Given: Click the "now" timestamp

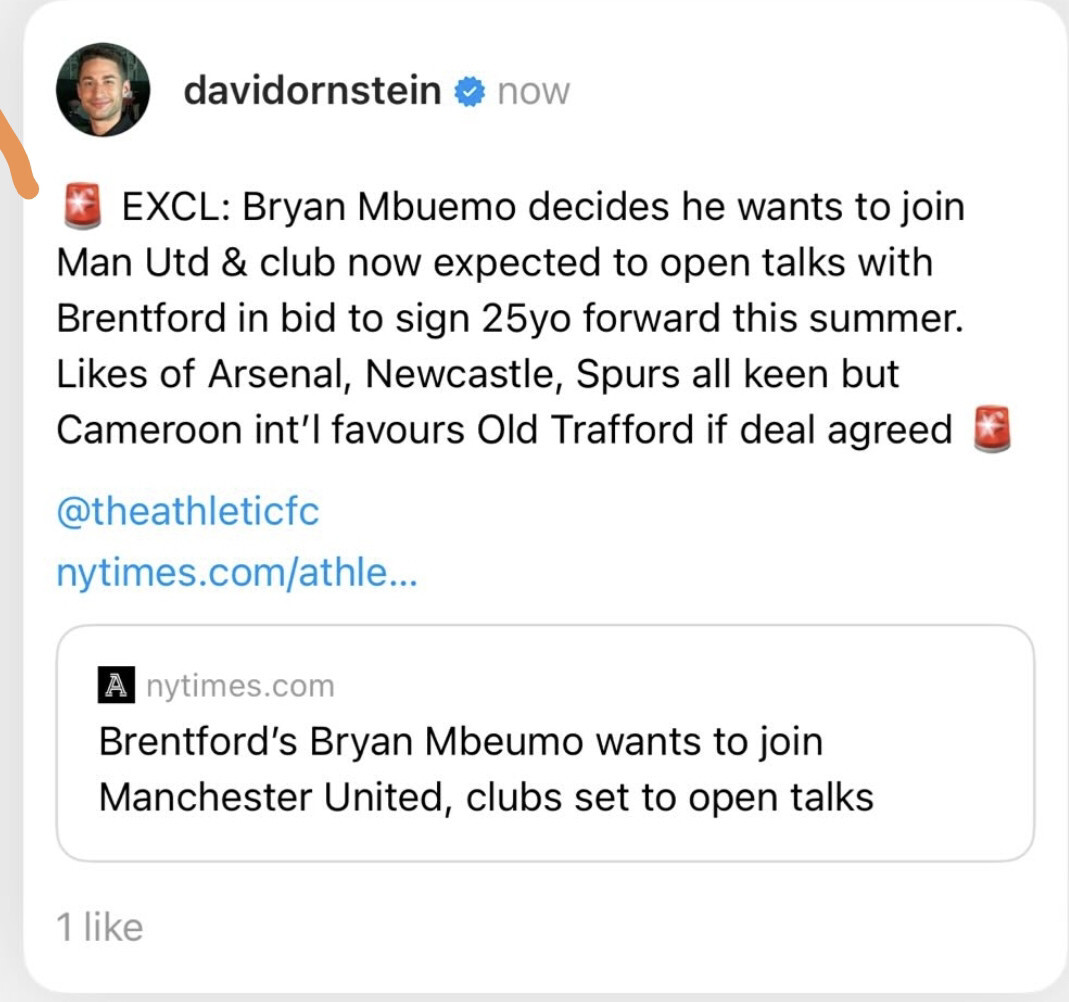Looking at the screenshot, I should click(533, 92).
